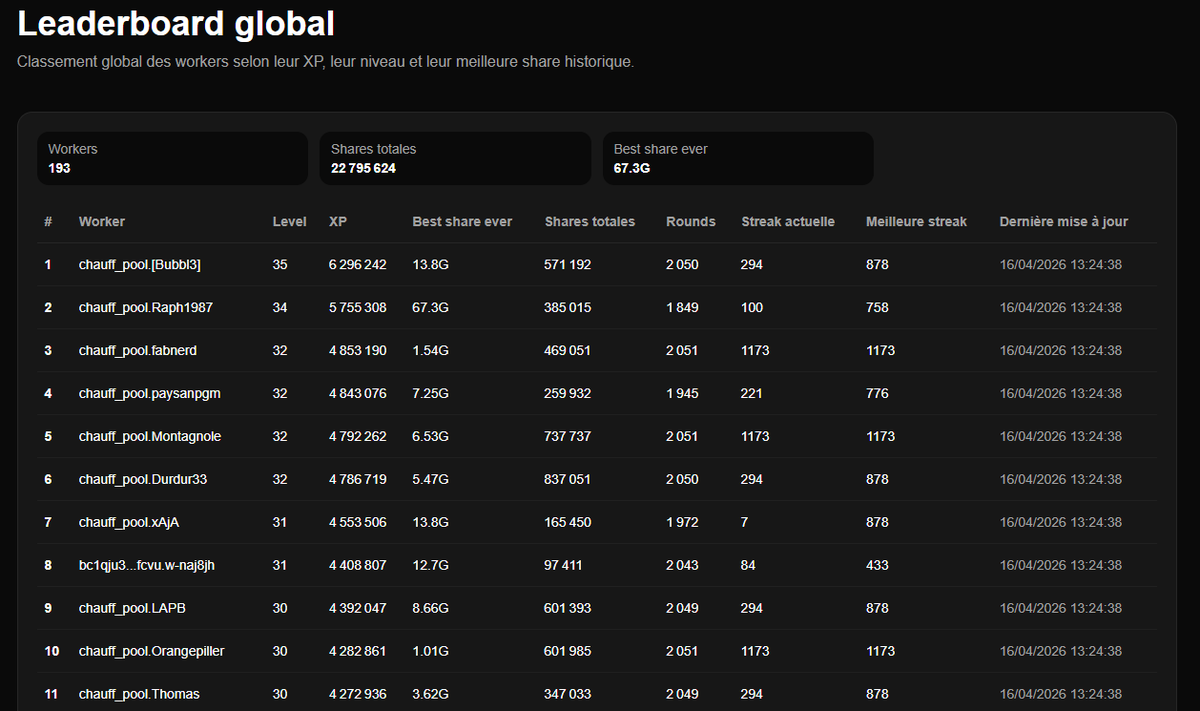1200x711 pixels.
Task: Click the Workers count card showing 193
Action: 172,158
